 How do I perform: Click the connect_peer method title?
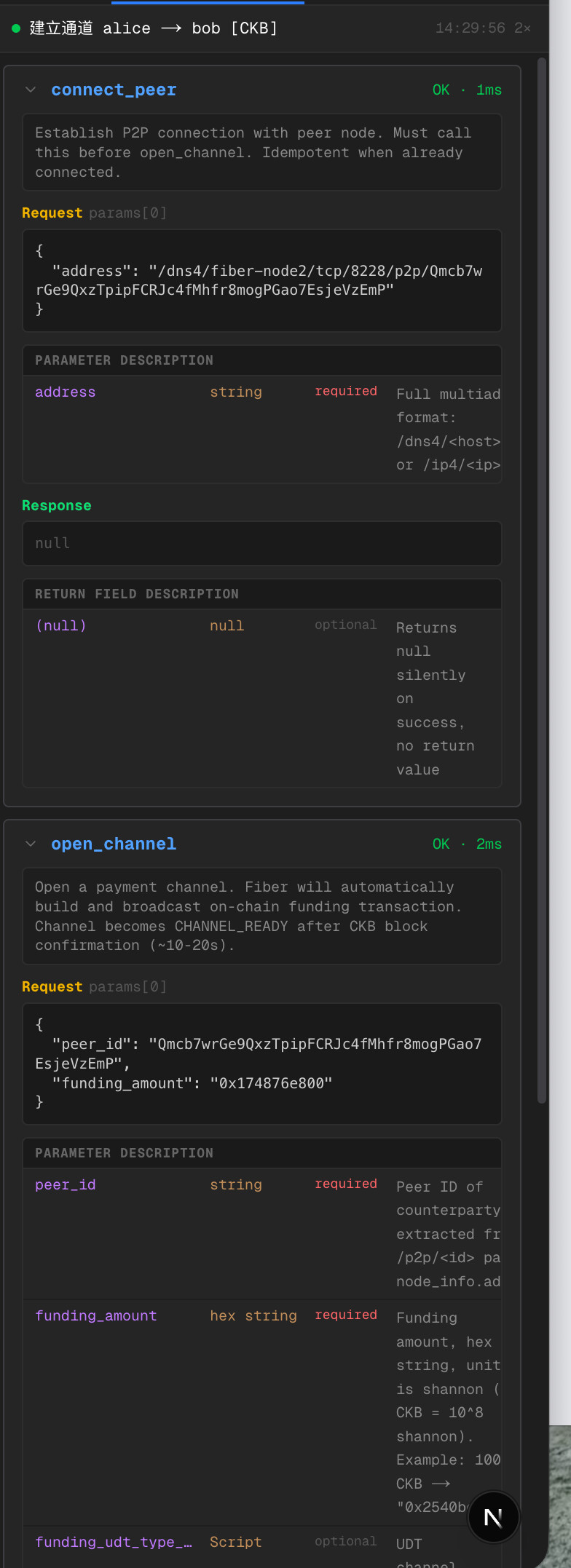[x=114, y=90]
